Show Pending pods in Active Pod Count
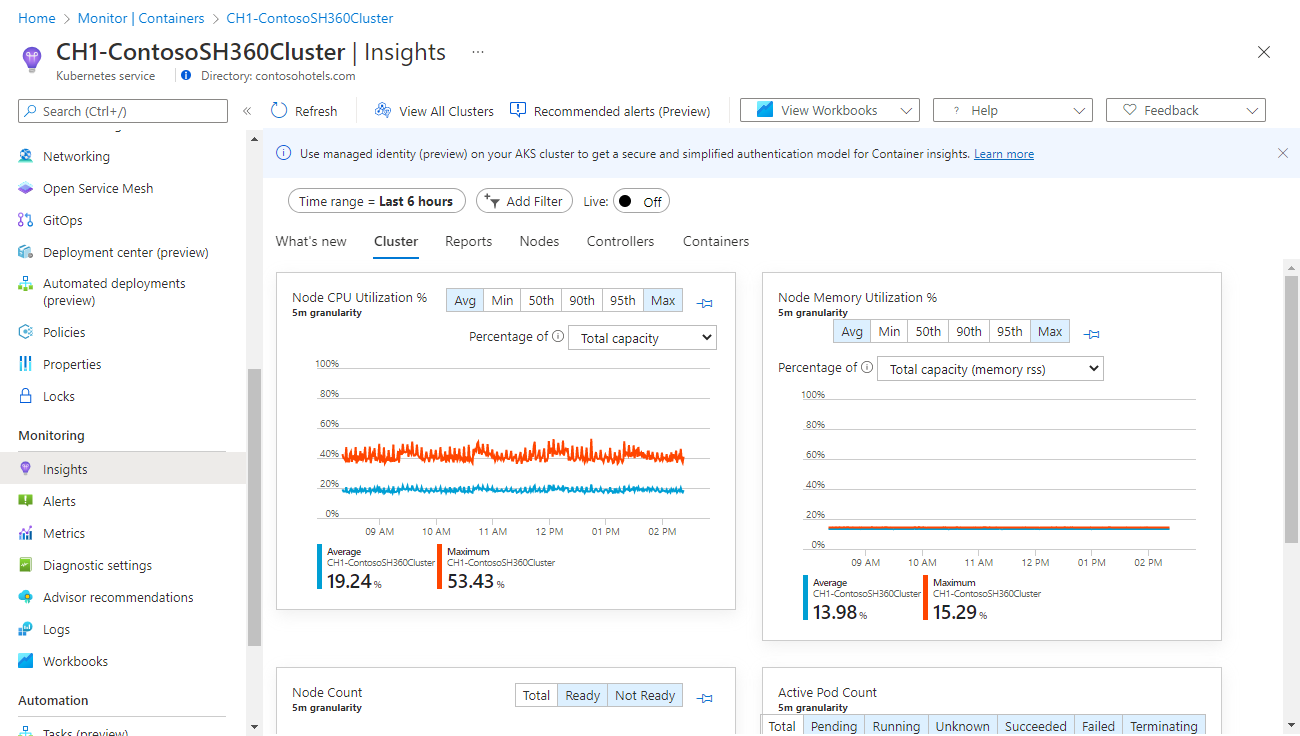 tap(833, 726)
